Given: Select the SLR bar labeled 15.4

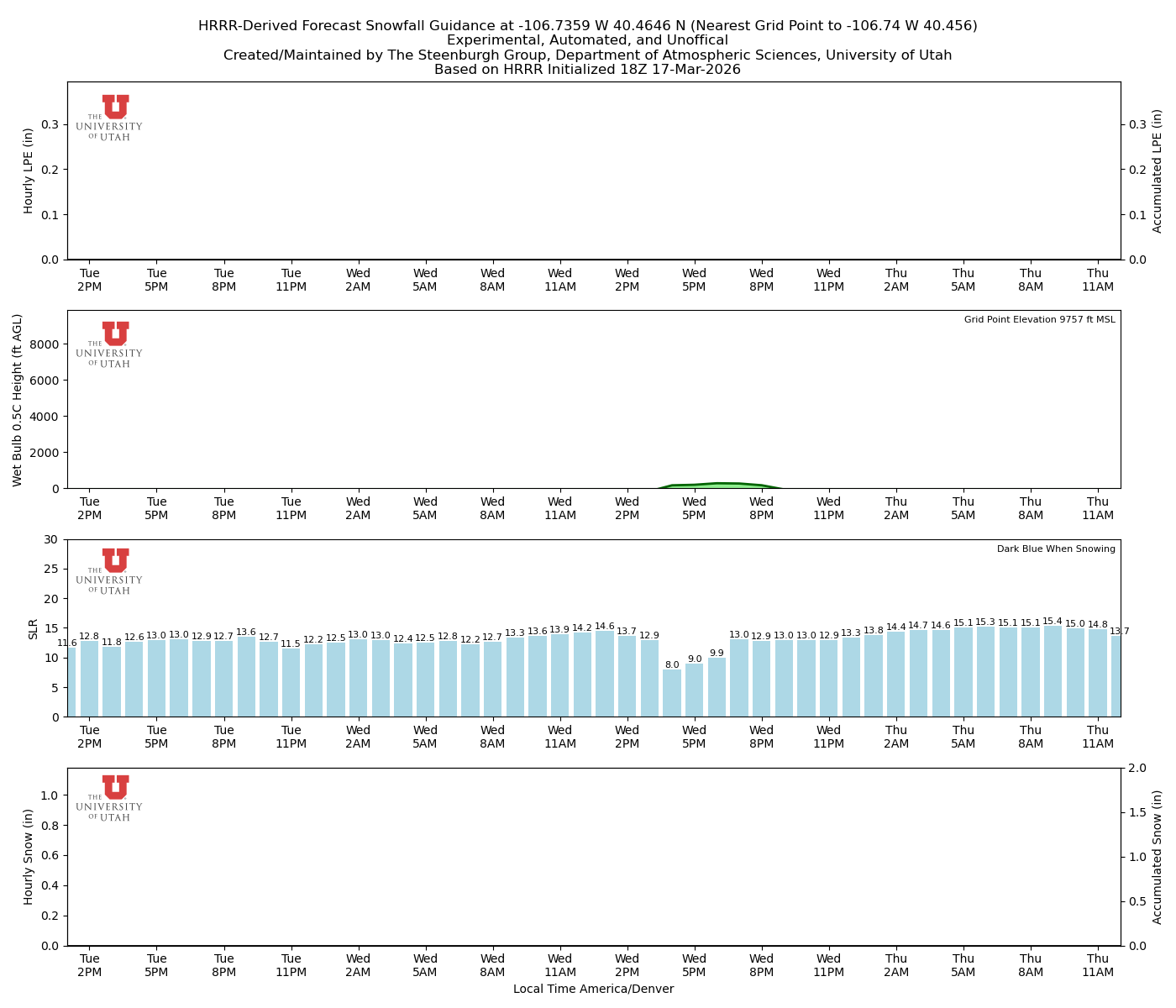Looking at the screenshot, I should [x=1053, y=672].
